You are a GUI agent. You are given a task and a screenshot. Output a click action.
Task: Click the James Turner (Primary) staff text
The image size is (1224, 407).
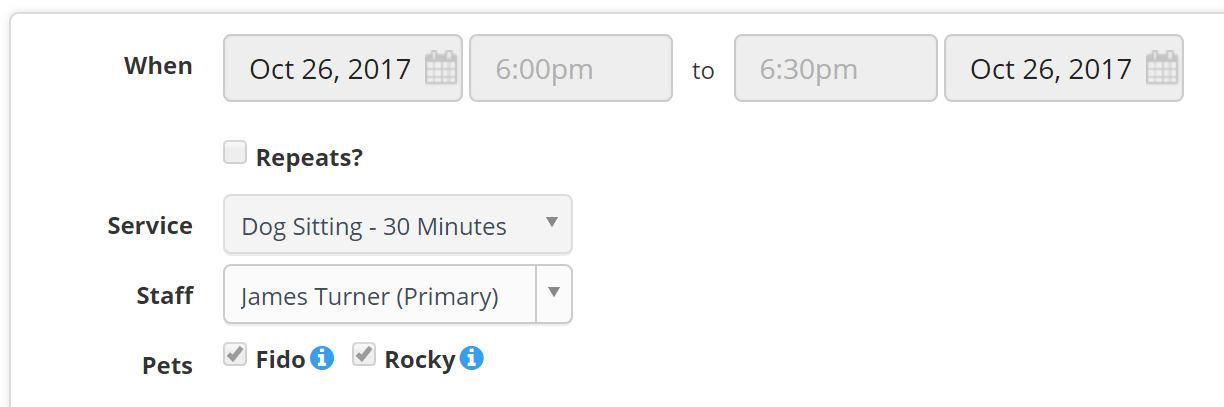(370, 297)
